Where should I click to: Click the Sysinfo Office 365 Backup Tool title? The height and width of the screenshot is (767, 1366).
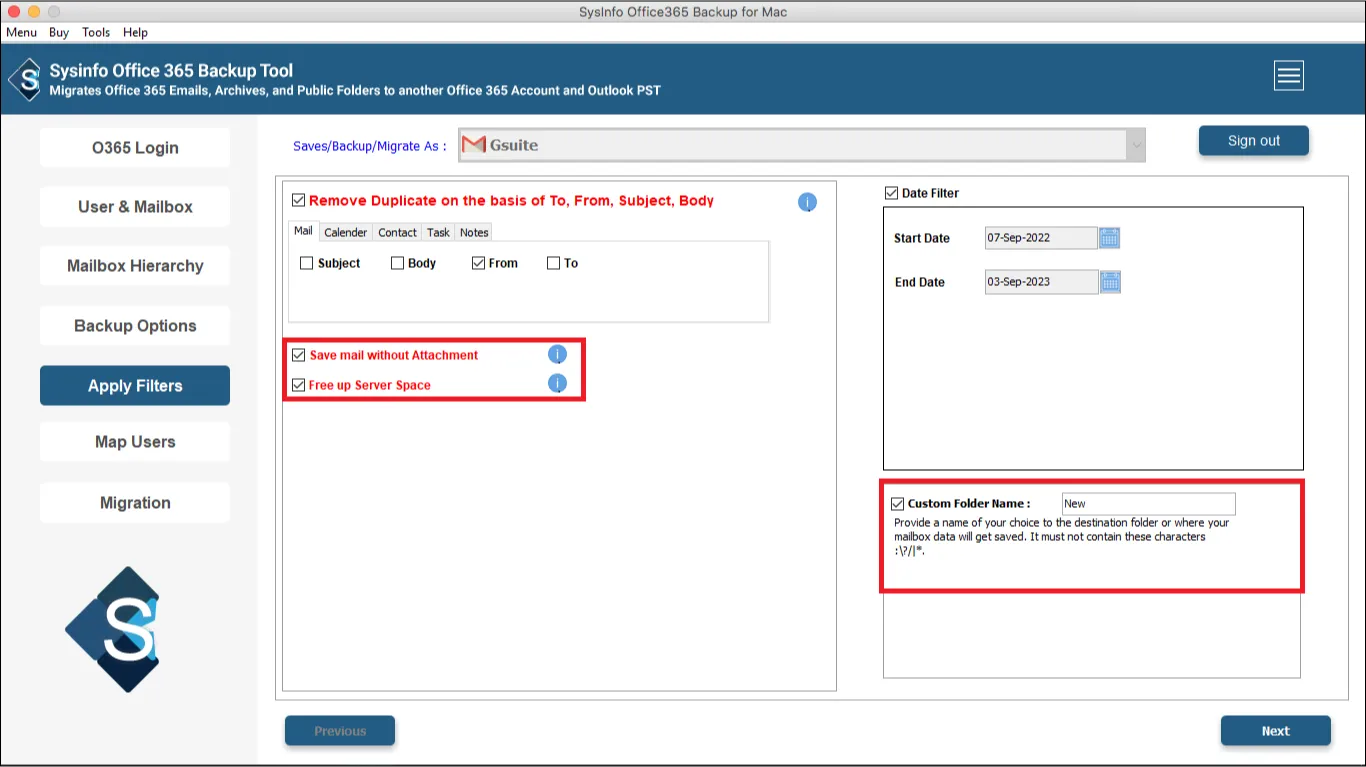[171, 71]
